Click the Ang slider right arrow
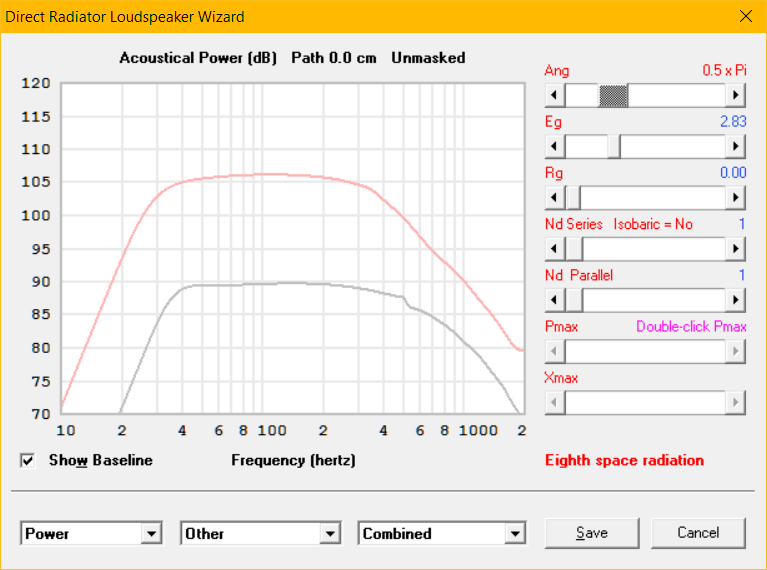 pos(735,95)
